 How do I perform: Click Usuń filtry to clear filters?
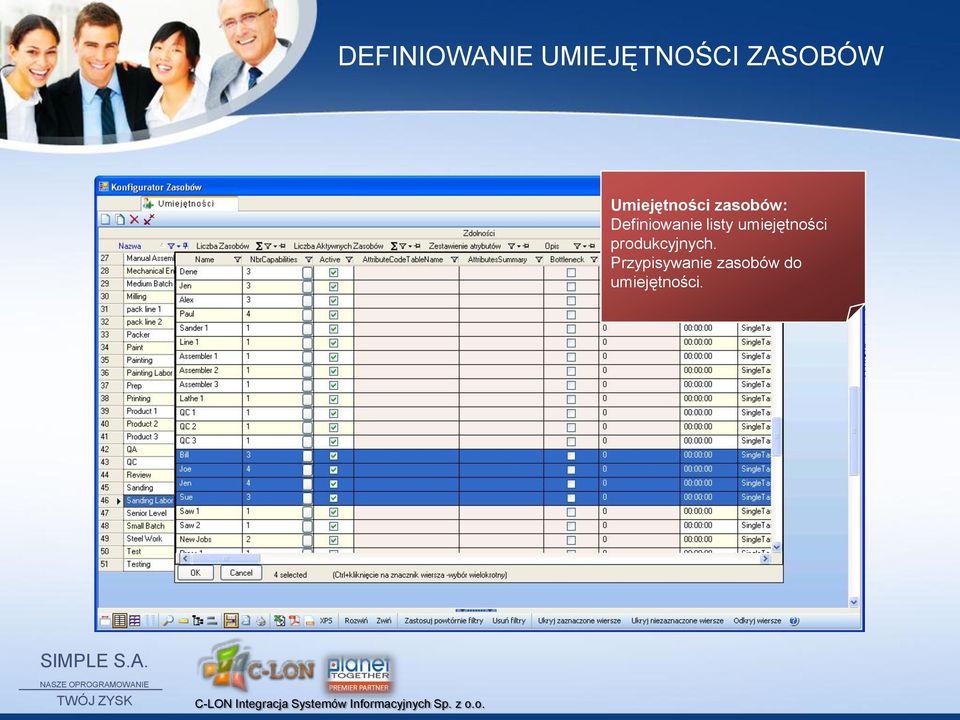pos(509,621)
